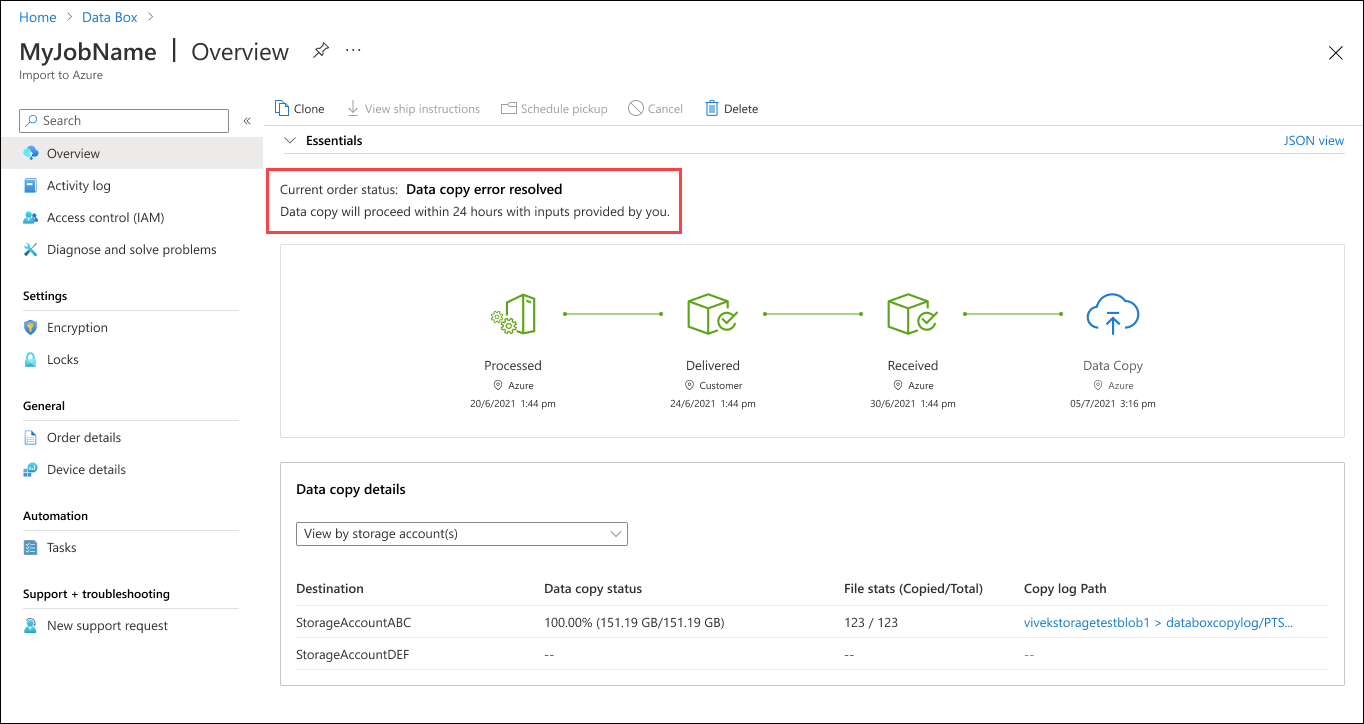View Device details
Screen dimensions: 1364x724
tap(86, 469)
